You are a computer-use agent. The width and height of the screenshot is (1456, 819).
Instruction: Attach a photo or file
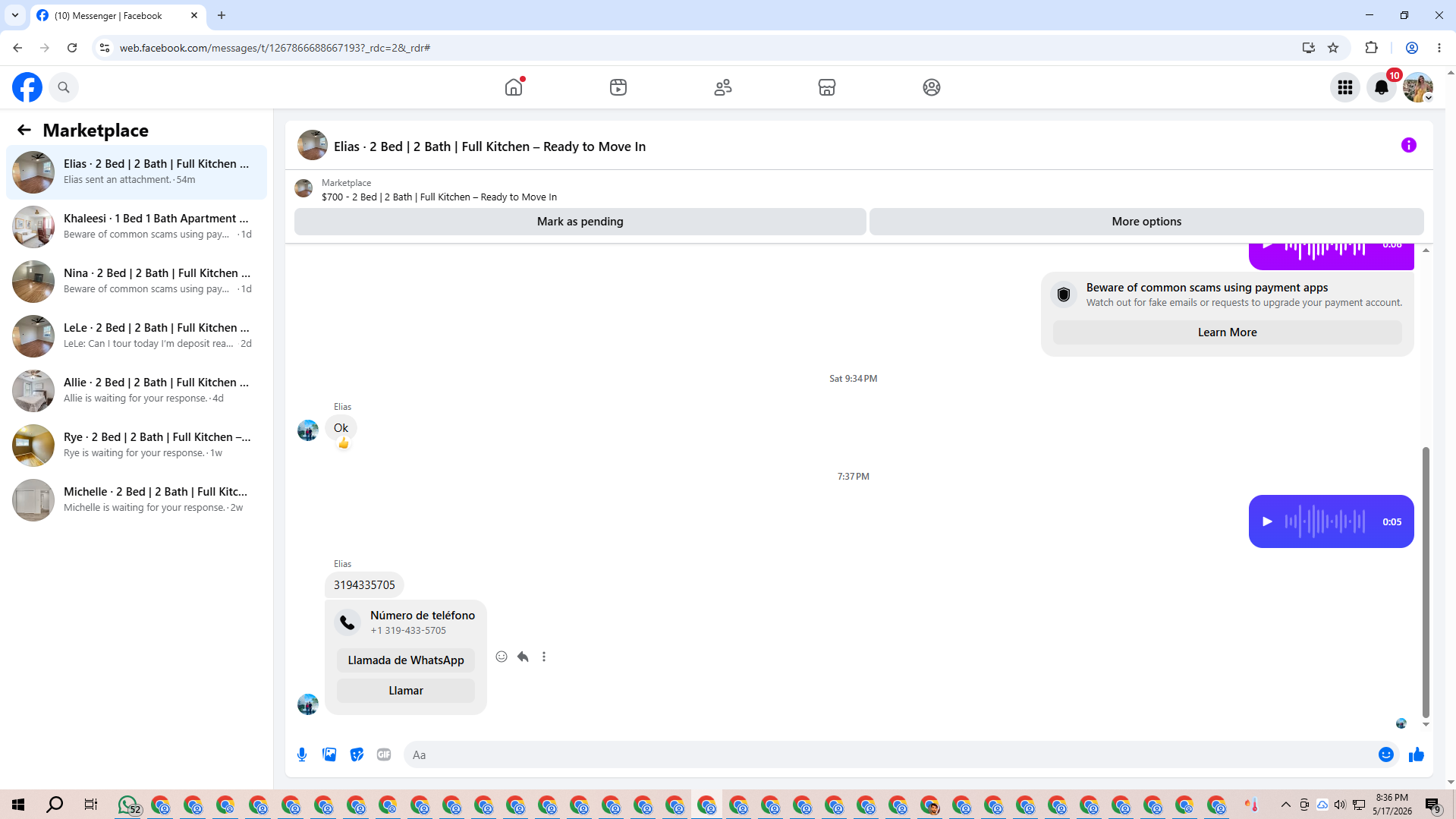point(329,754)
